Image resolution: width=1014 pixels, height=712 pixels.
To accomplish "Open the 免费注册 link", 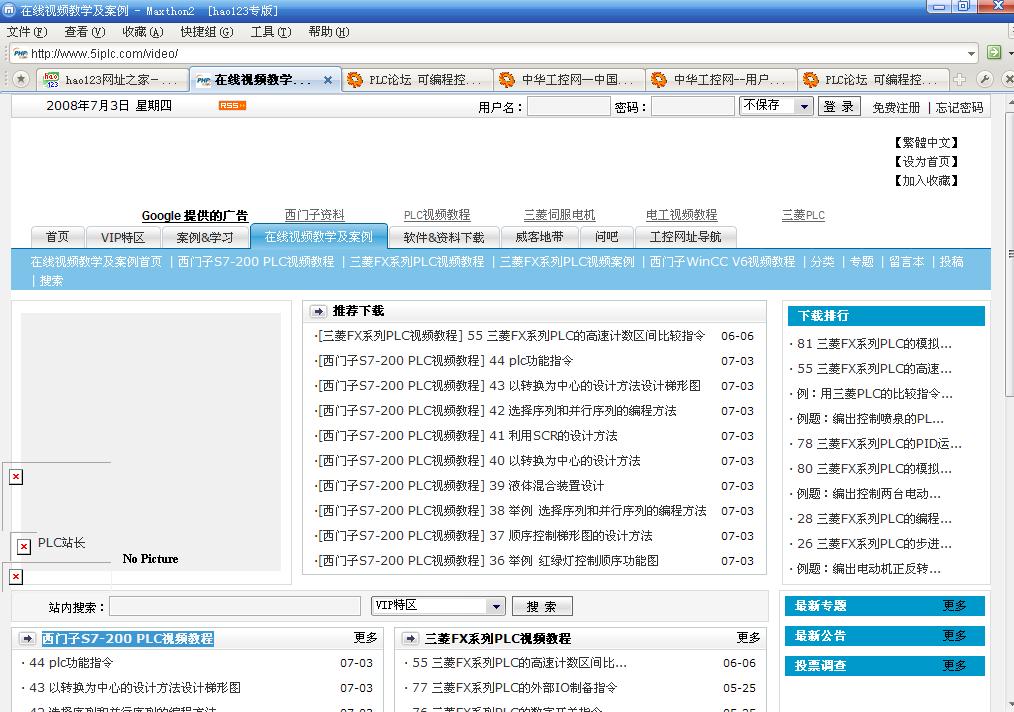I will pos(896,107).
